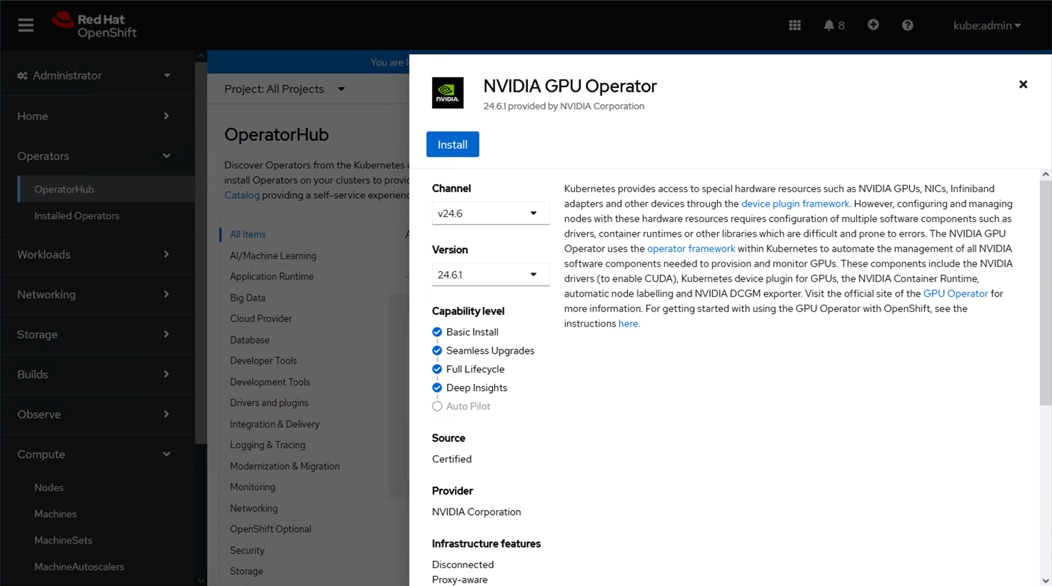This screenshot has width=1052, height=586.
Task: Filter by Application Runtime category
Action: pos(272,277)
